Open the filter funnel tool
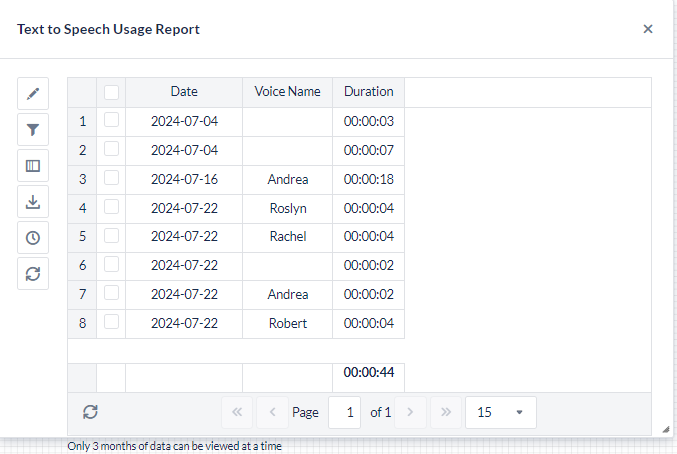 point(33,130)
